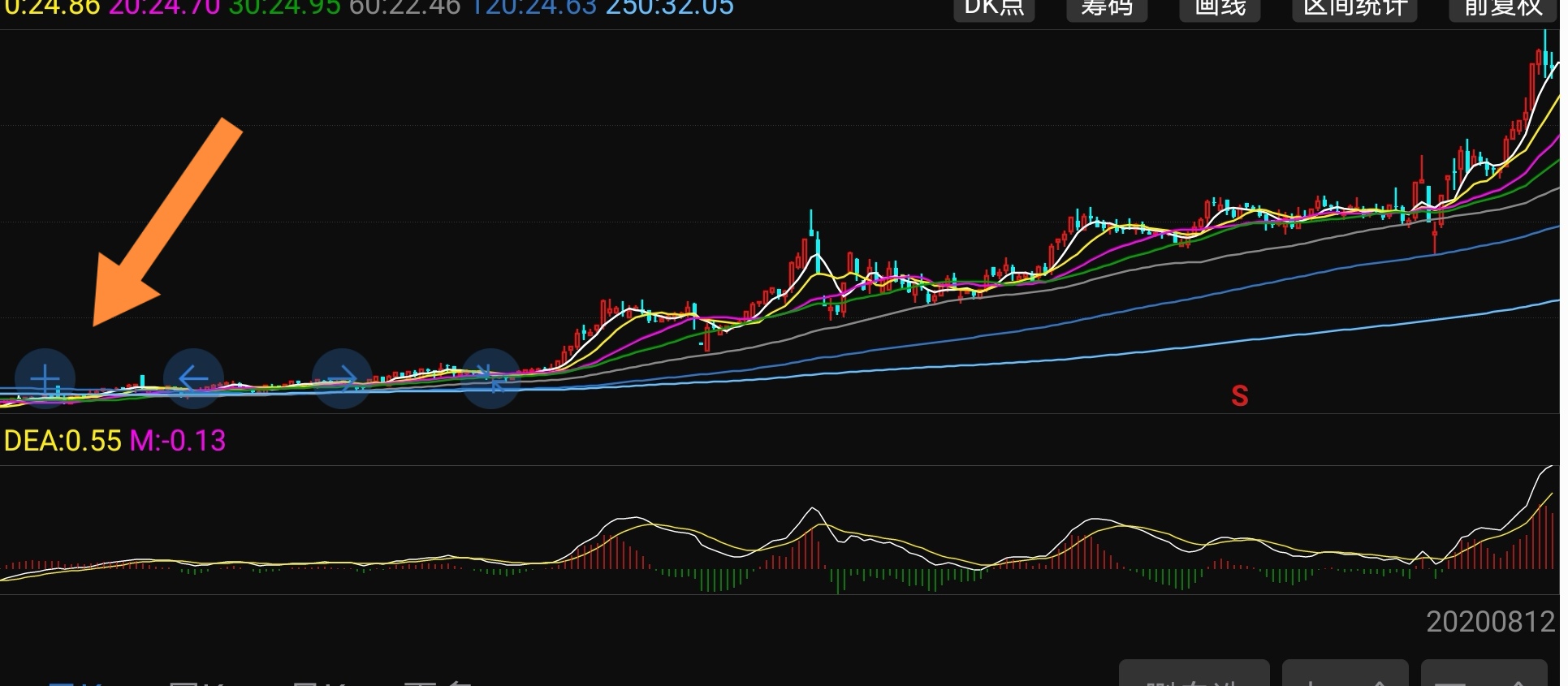The height and width of the screenshot is (686, 1568).
Task: Tap the plus zoom-in circle icon
Action: (x=45, y=378)
